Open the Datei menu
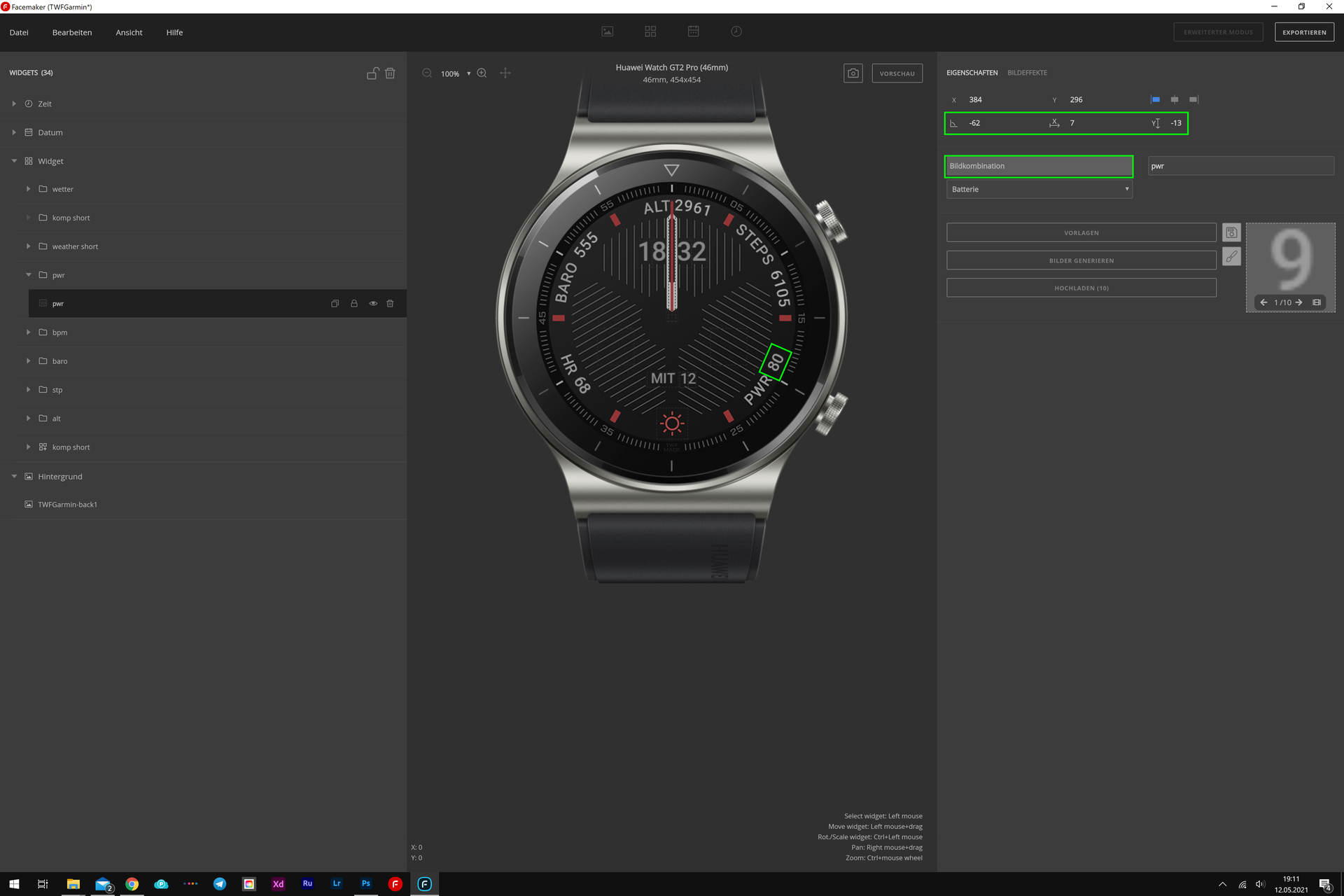This screenshot has width=1344, height=896. coord(19,32)
